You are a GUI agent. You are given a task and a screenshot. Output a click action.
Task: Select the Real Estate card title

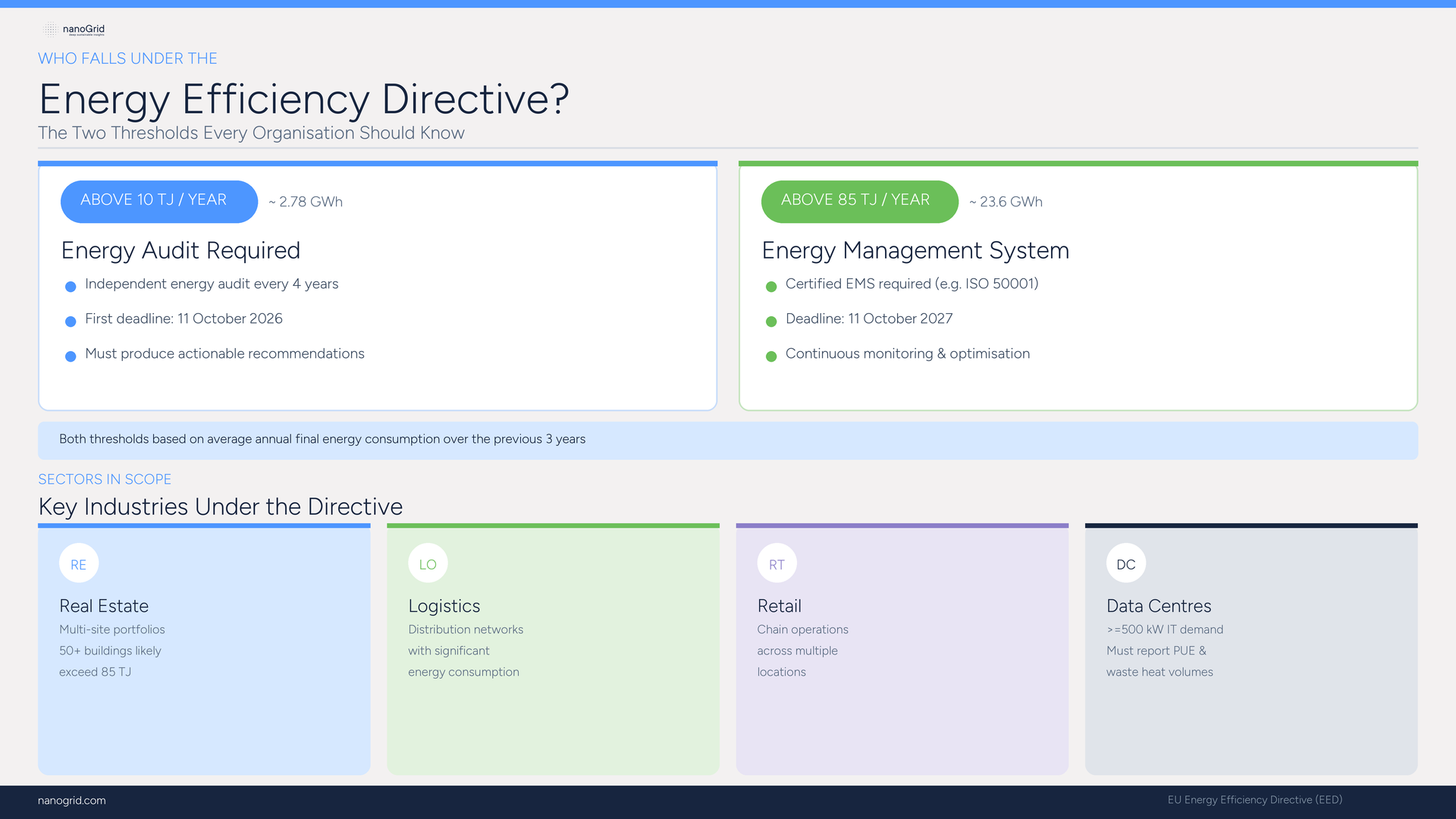(x=104, y=606)
